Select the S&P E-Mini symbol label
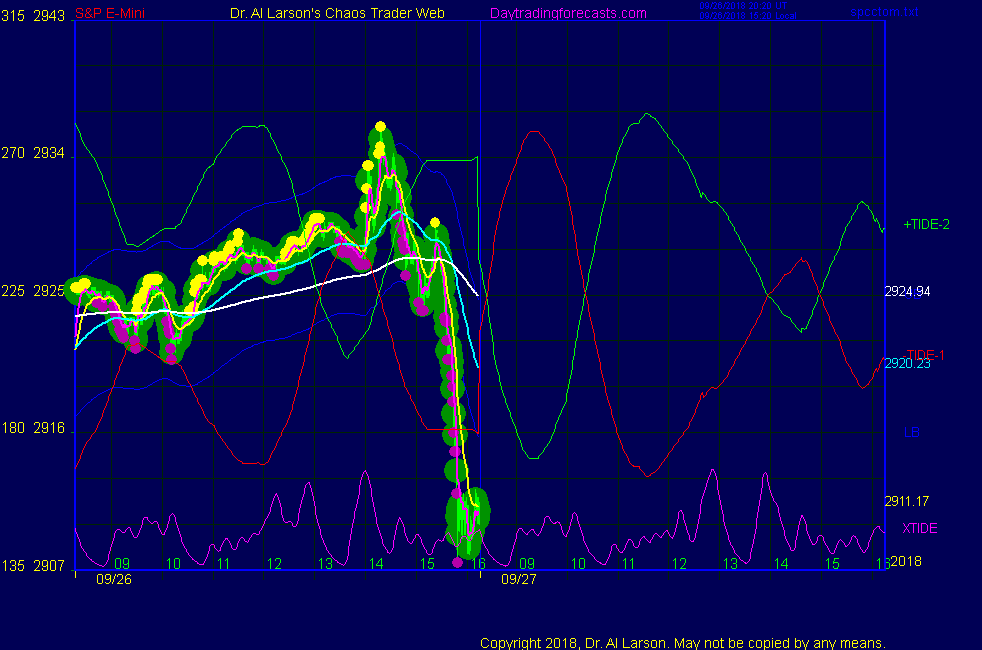The height and width of the screenshot is (650, 982). point(111,13)
